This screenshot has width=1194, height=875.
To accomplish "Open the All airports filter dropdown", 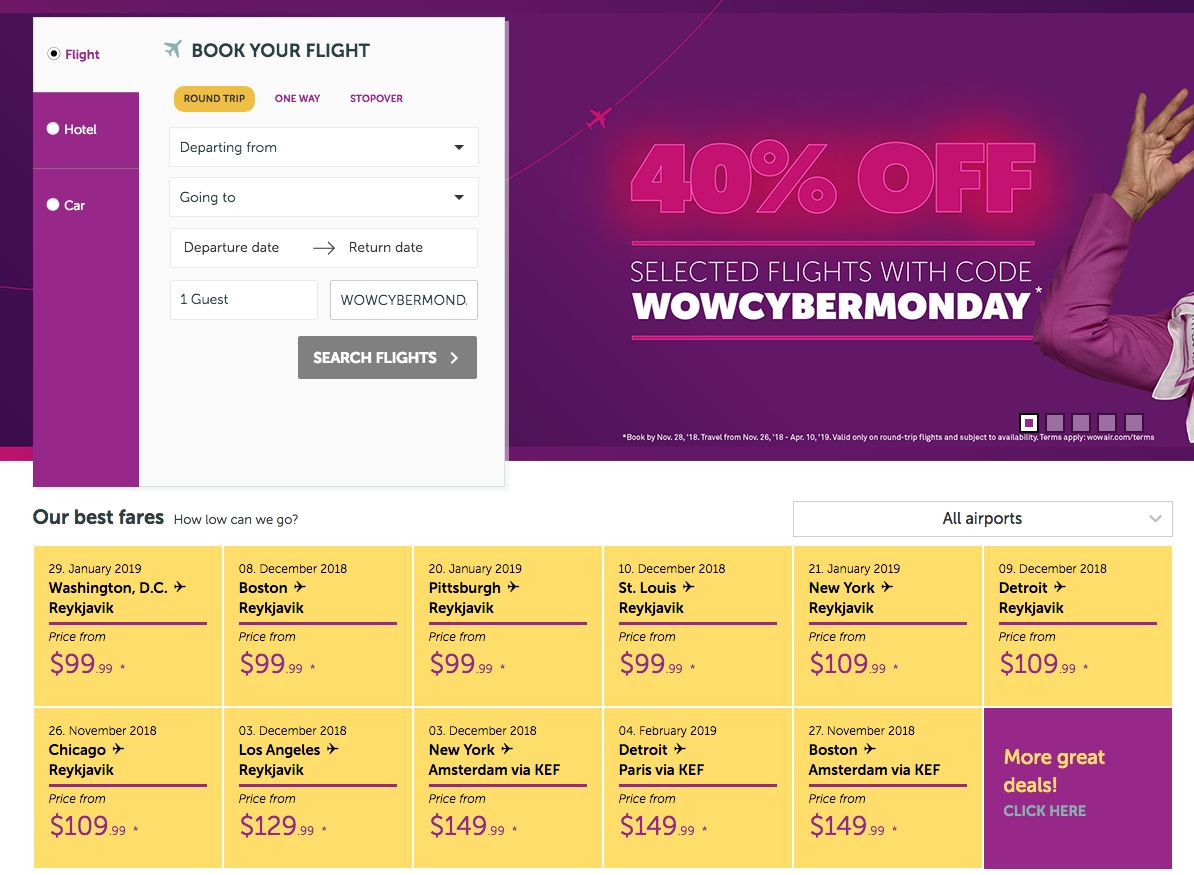I will [982, 519].
